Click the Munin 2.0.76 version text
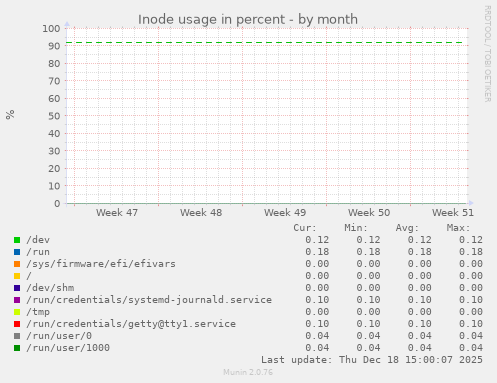The width and height of the screenshot is (497, 383). pyautogui.click(x=248, y=372)
